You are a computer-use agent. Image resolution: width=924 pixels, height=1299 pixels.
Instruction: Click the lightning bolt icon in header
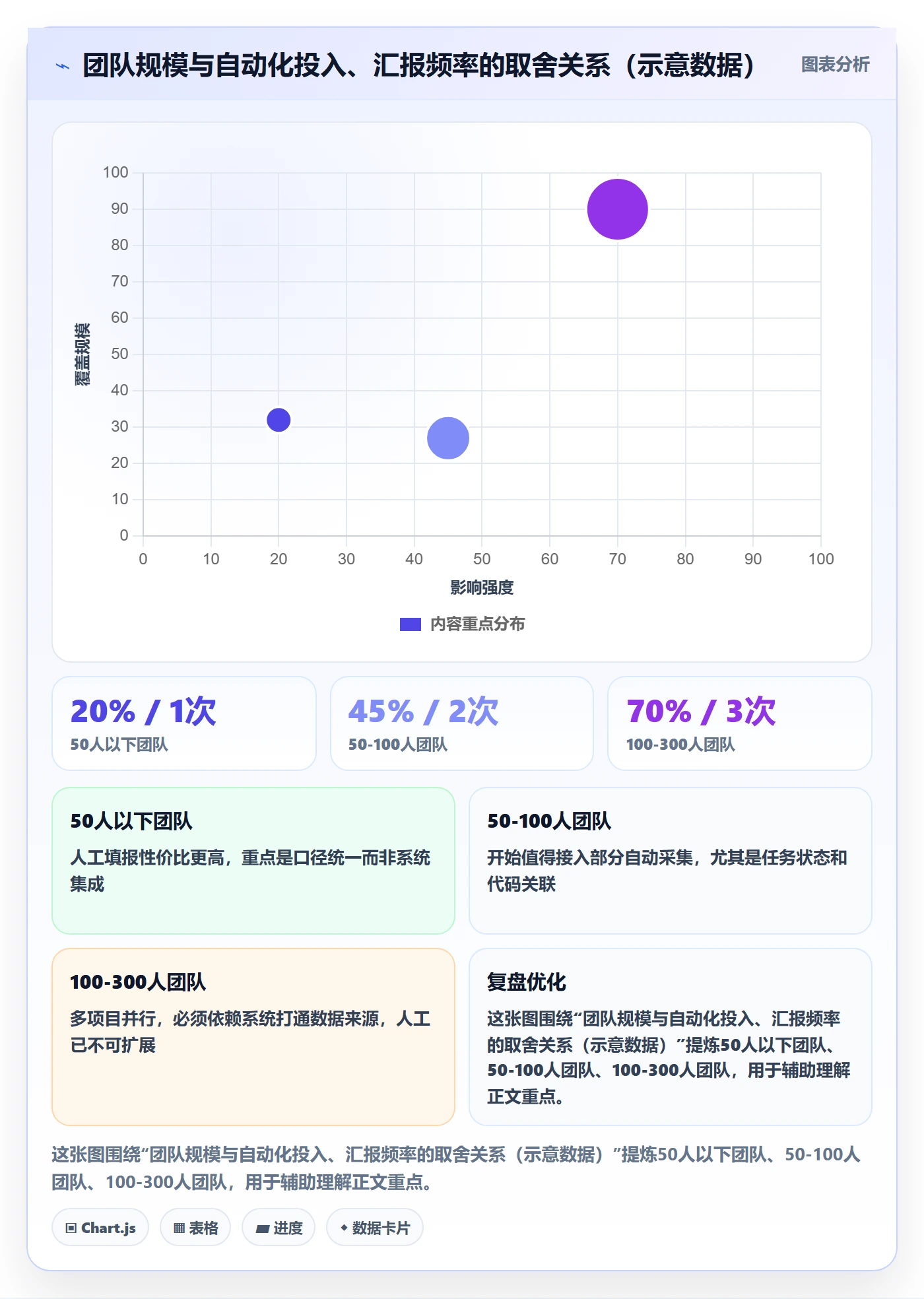click(63, 66)
